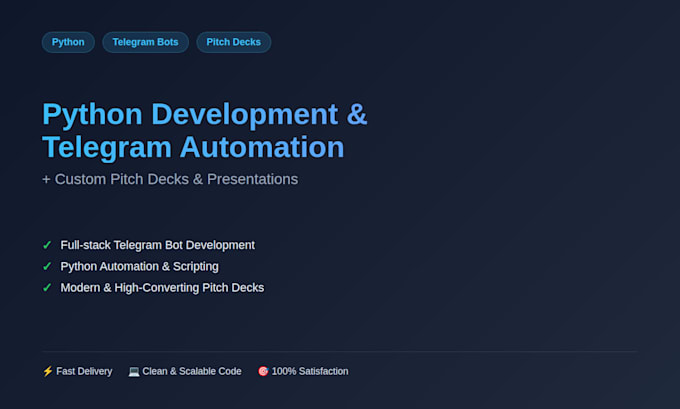This screenshot has width=680, height=409.
Task: Click the text "Python Automation & Scripting"
Action: 139,266
